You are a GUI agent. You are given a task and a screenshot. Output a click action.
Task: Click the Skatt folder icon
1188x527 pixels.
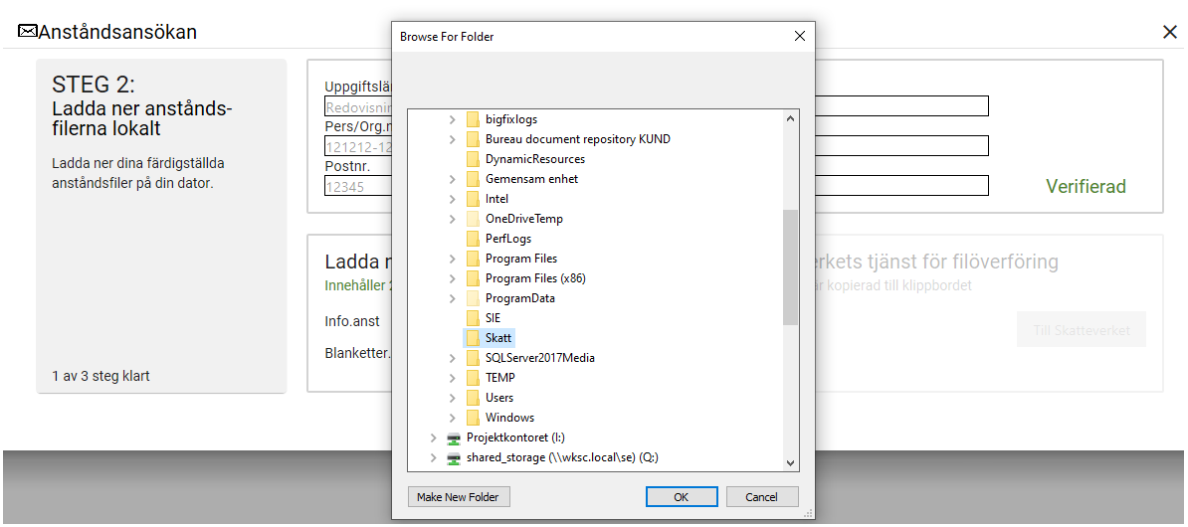pyautogui.click(x=473, y=338)
